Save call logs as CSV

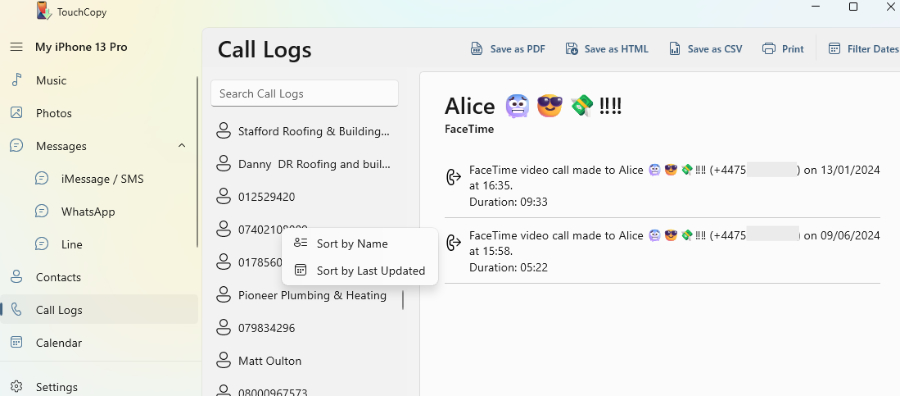tap(705, 49)
